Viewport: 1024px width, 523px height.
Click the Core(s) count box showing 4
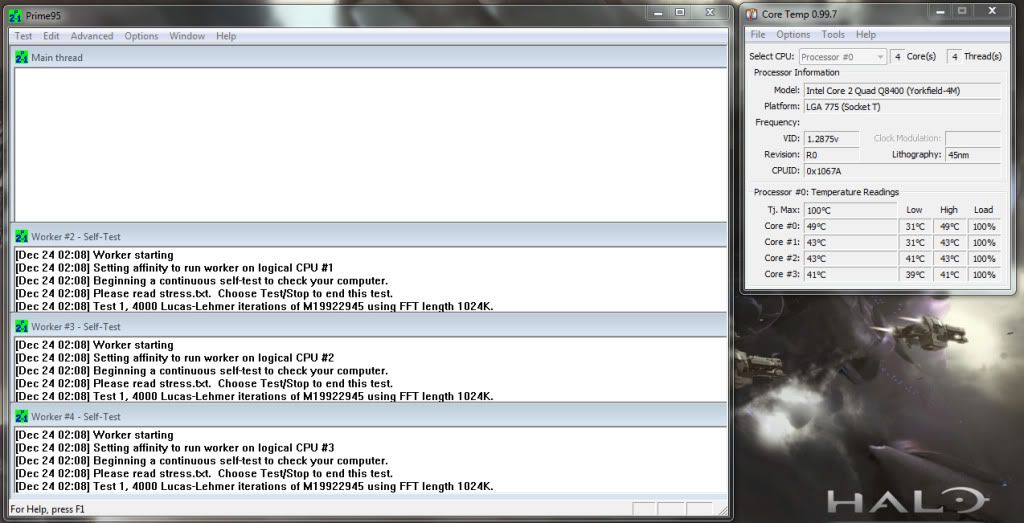pyautogui.click(x=897, y=57)
